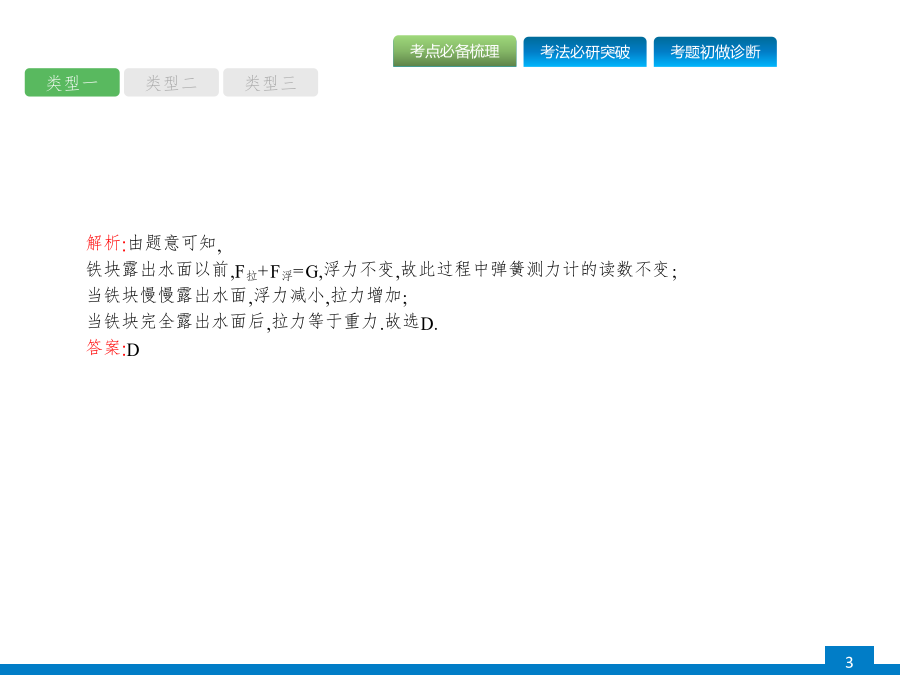
Task: Switch to the 考法必研突破 tab
Action: (585, 52)
